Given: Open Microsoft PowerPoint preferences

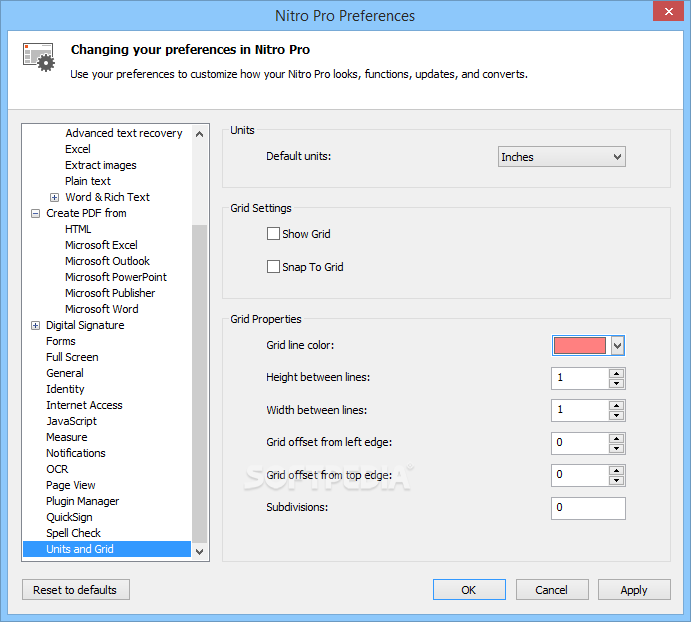Looking at the screenshot, I should coord(116,277).
